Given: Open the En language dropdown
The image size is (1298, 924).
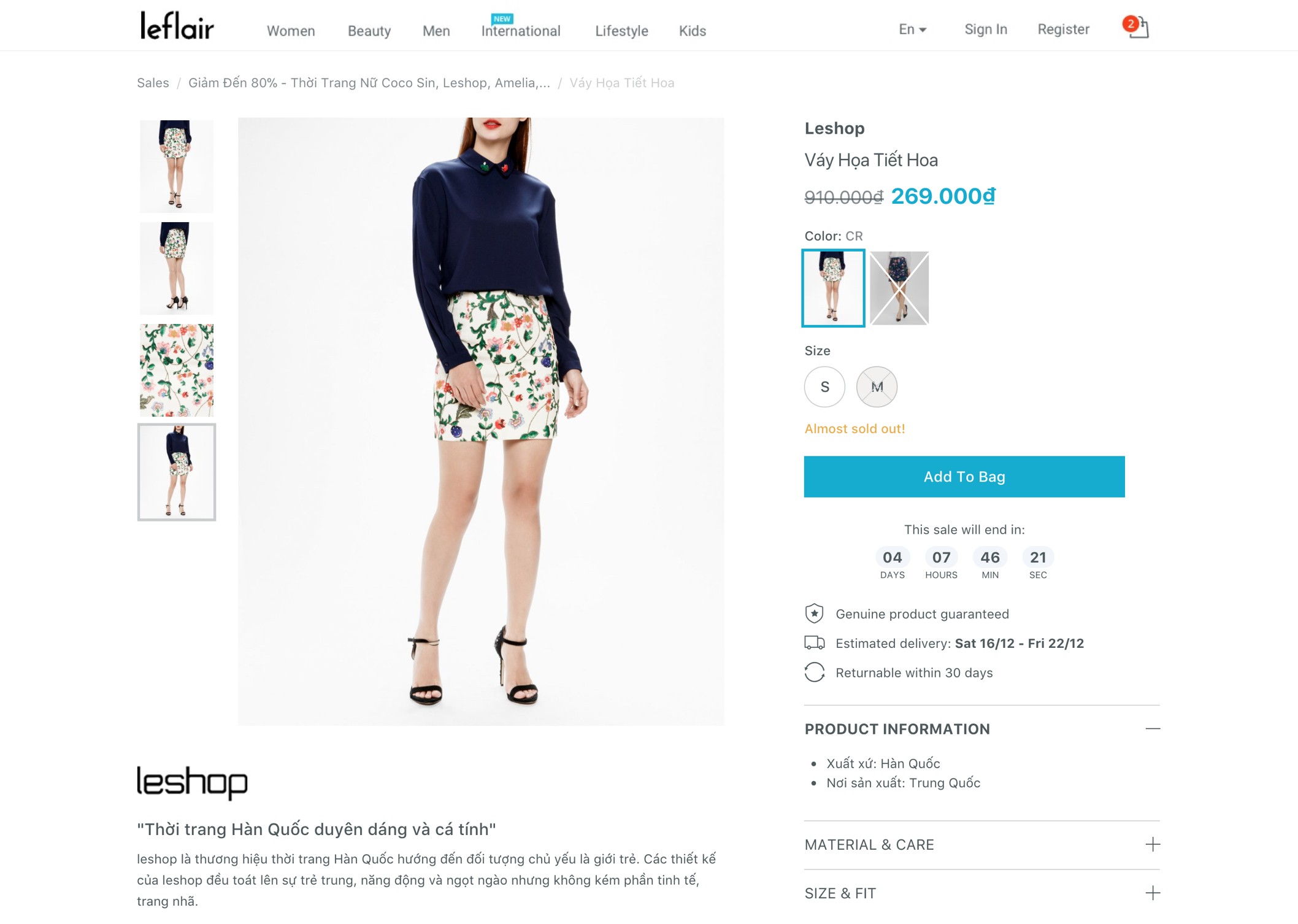Looking at the screenshot, I should click(x=912, y=29).
